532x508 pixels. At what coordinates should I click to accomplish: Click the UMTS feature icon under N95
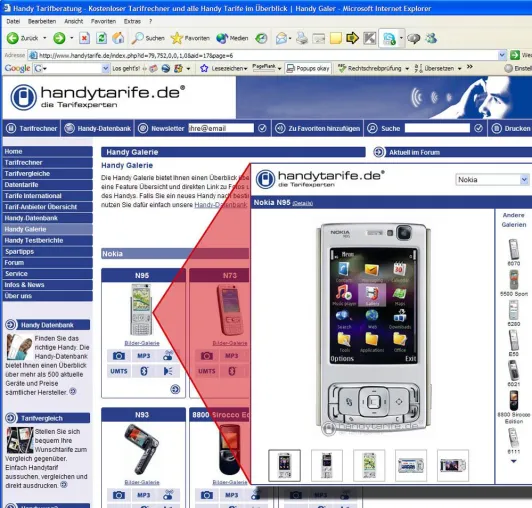119,371
